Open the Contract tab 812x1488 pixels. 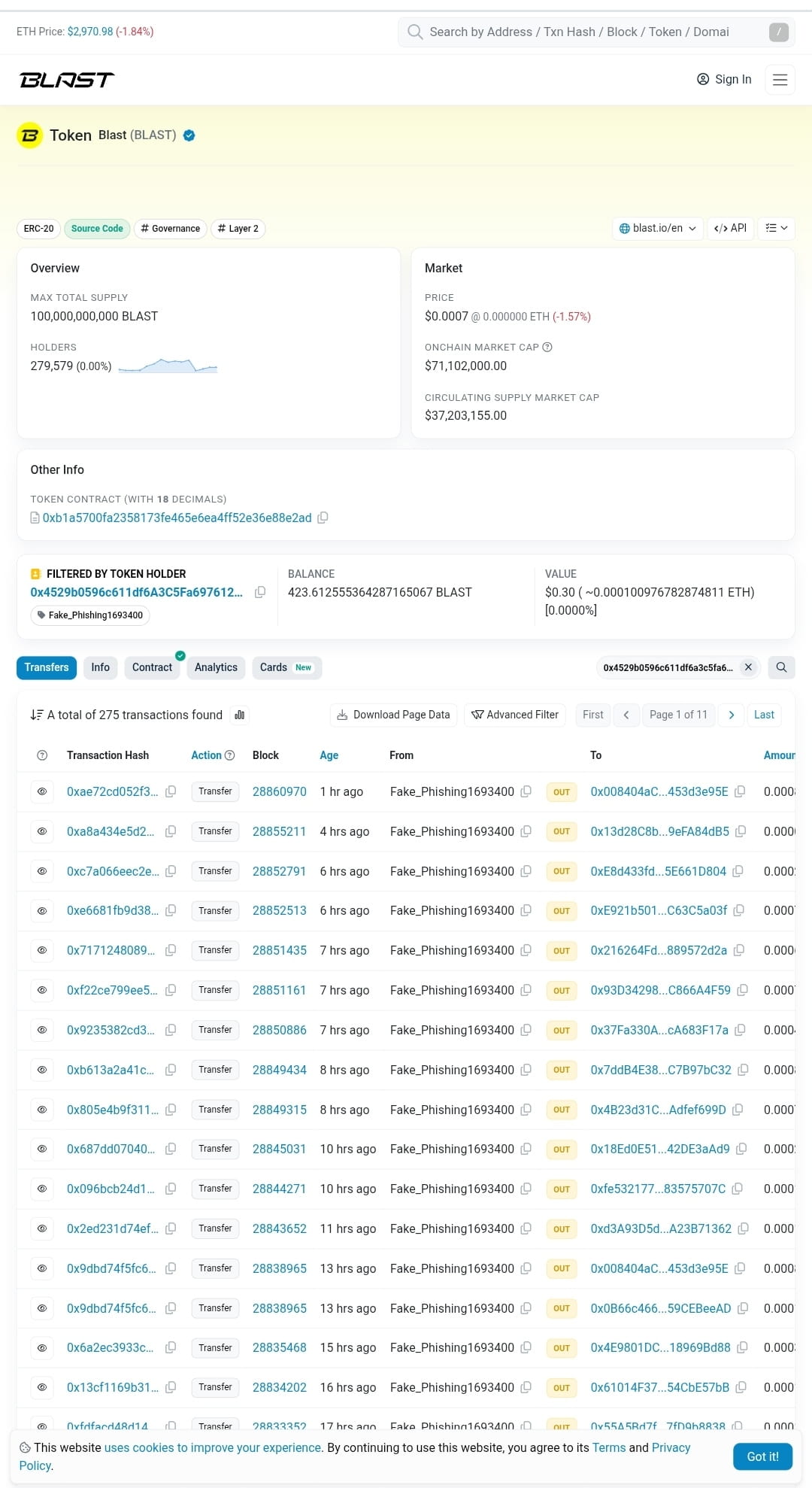pos(152,667)
